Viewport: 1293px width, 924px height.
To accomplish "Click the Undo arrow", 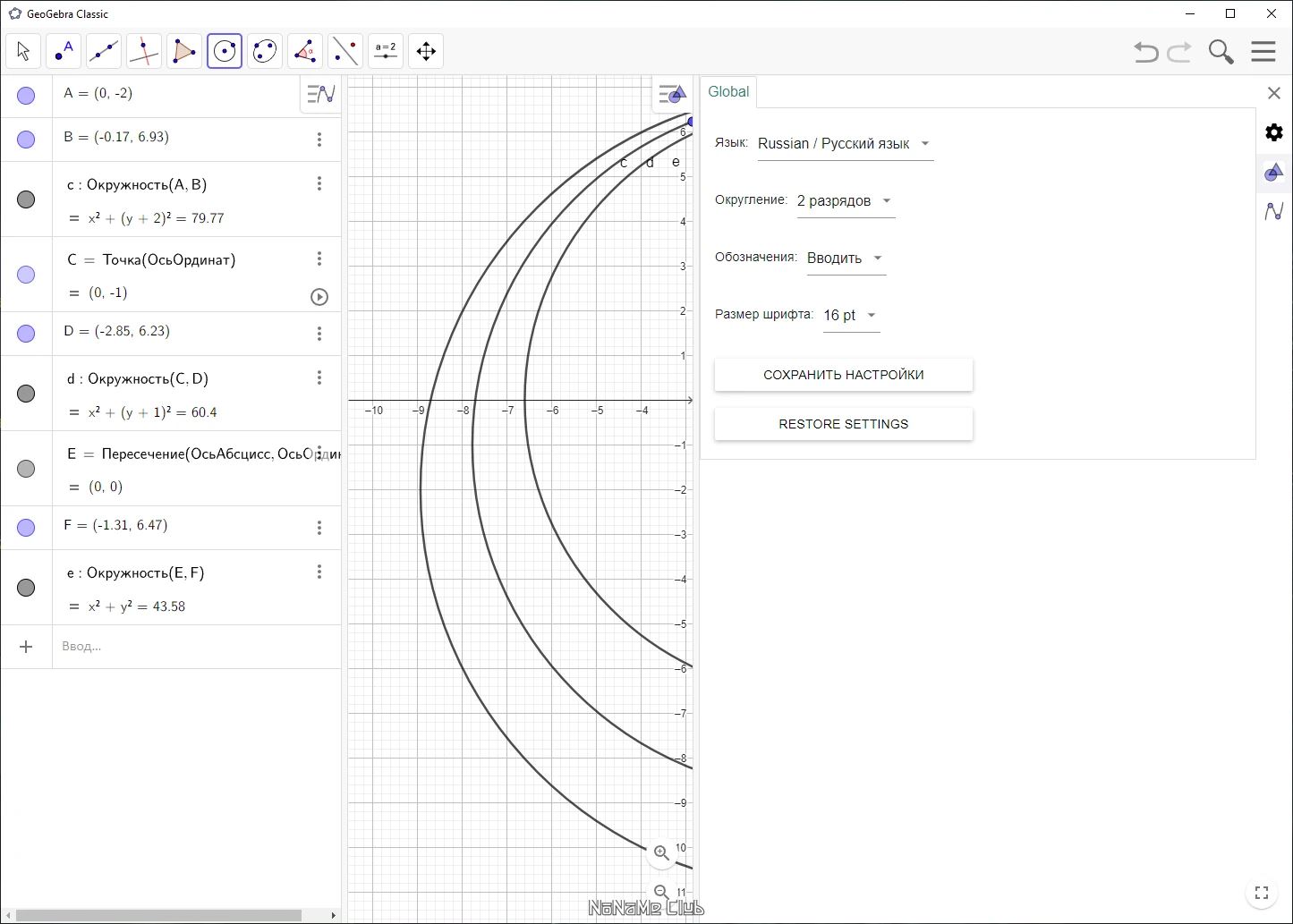I will (1145, 52).
